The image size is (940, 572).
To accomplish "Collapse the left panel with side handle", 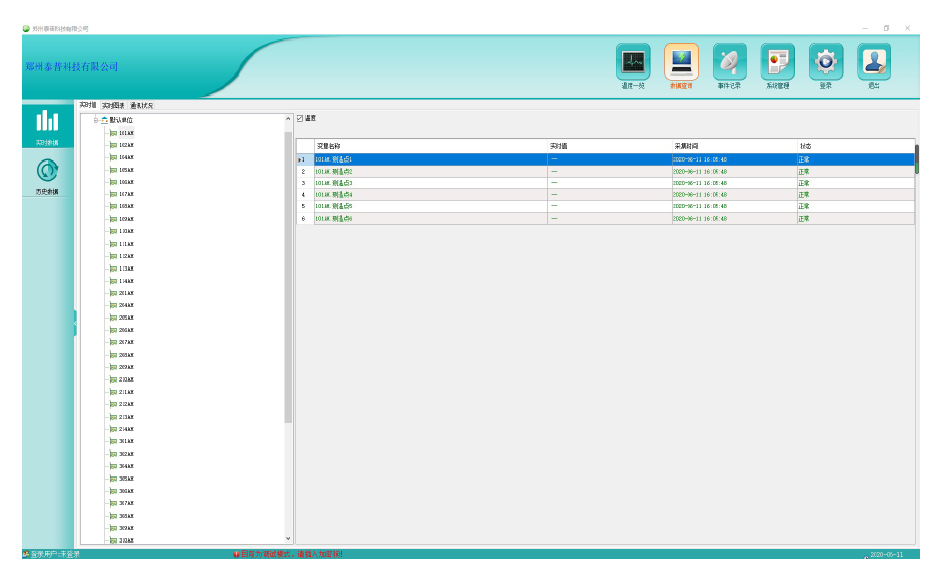I will point(75,323).
